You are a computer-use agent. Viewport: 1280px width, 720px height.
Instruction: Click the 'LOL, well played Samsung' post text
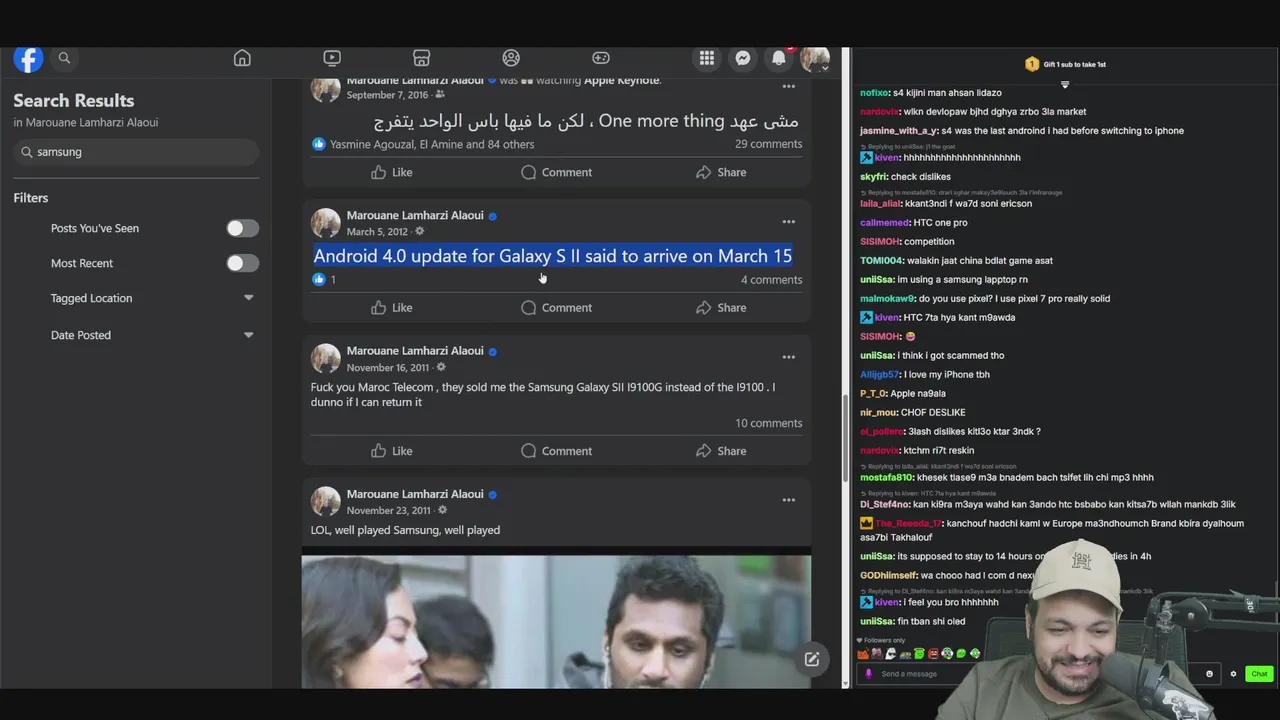coord(405,530)
